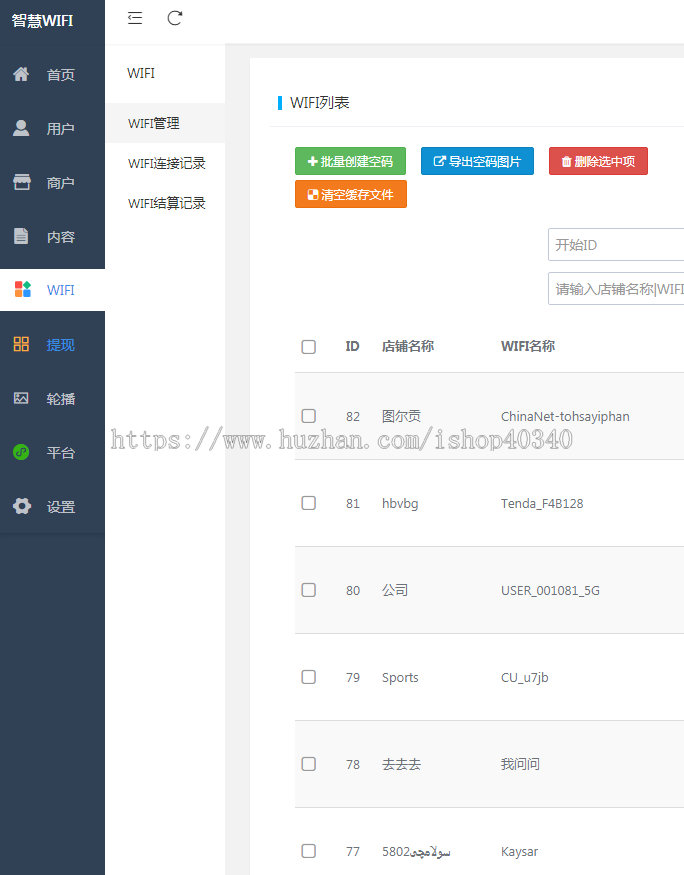The width and height of the screenshot is (684, 875).
Task: Click the document icon beside 内容
Action: [21, 236]
